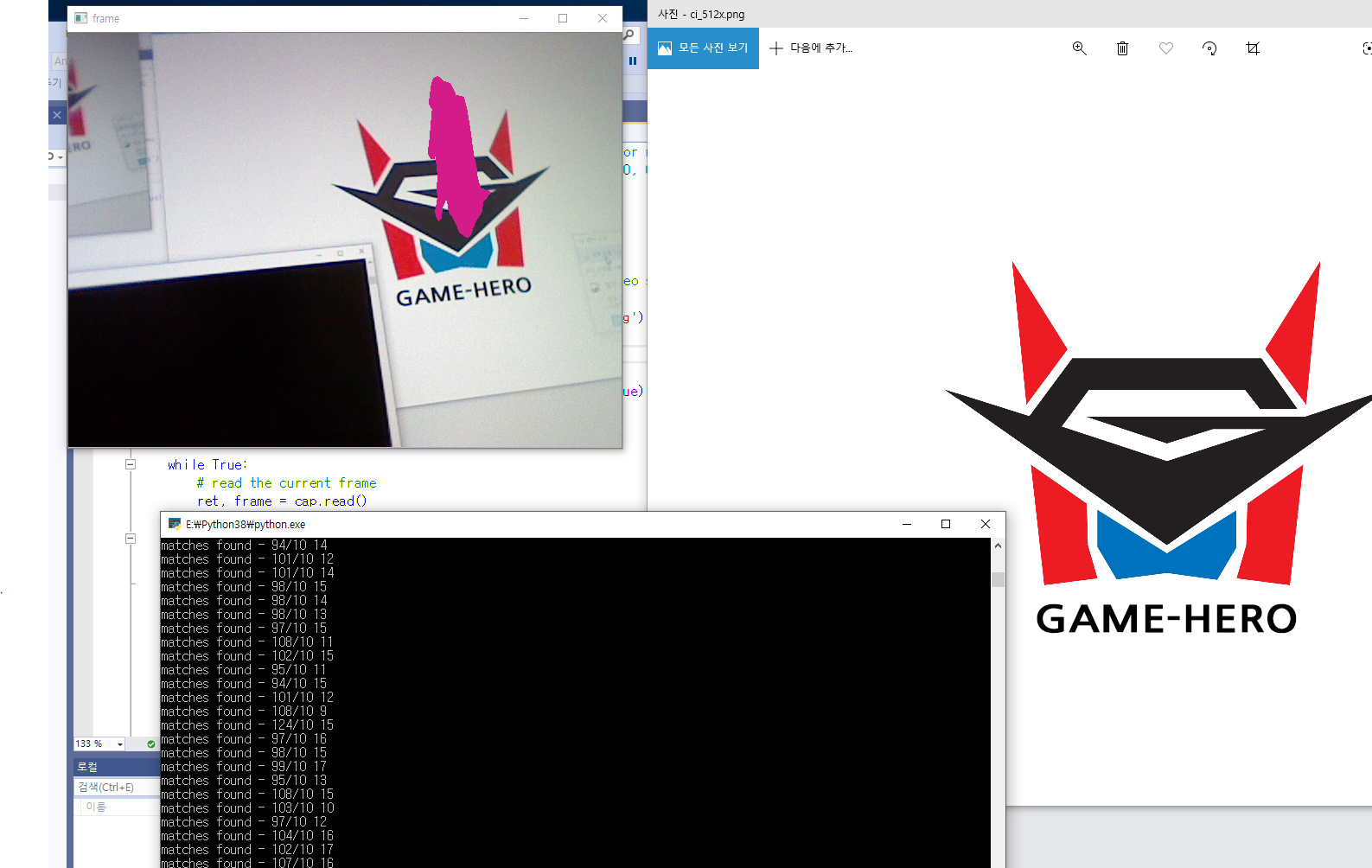Click console line 'matches found - 97/10 12'

click(244, 821)
